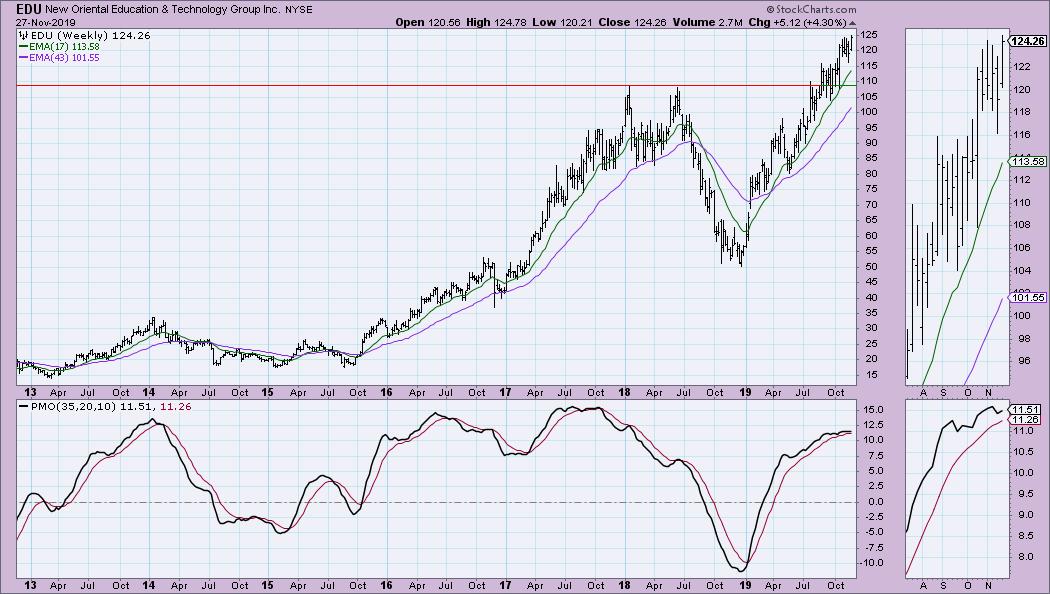Click the 0.0 label on the PMO axis
Viewport: 1050px width, 594px height.
[874, 502]
